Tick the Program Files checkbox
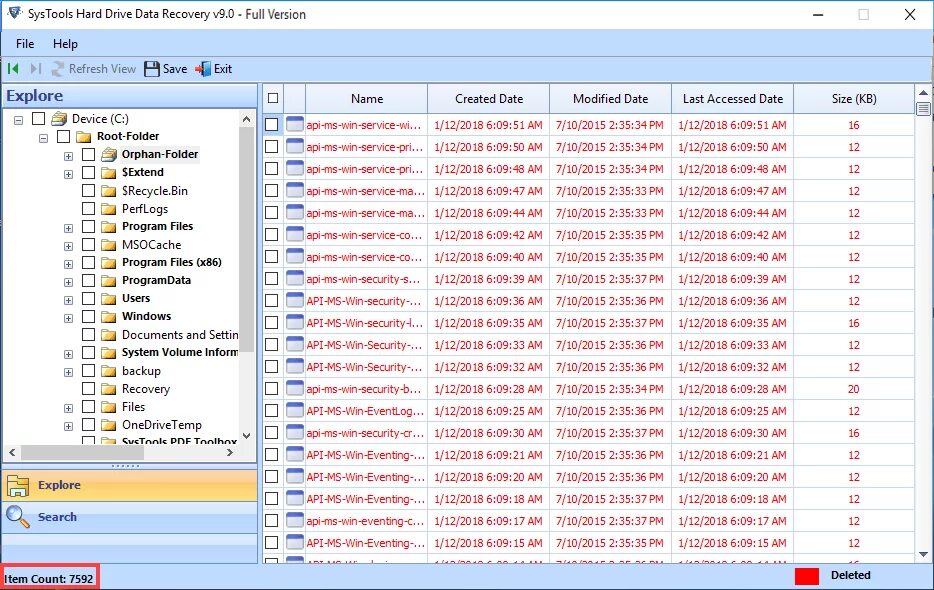This screenshot has width=934, height=590. pyautogui.click(x=88, y=226)
